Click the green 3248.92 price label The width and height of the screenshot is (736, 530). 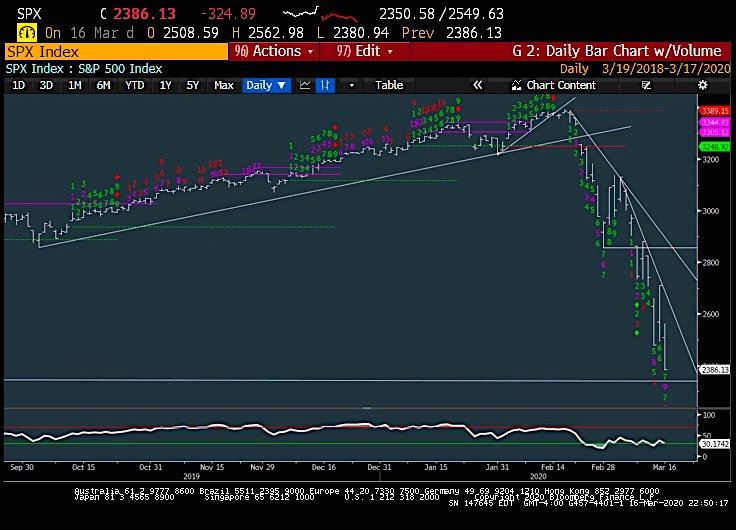tap(714, 147)
